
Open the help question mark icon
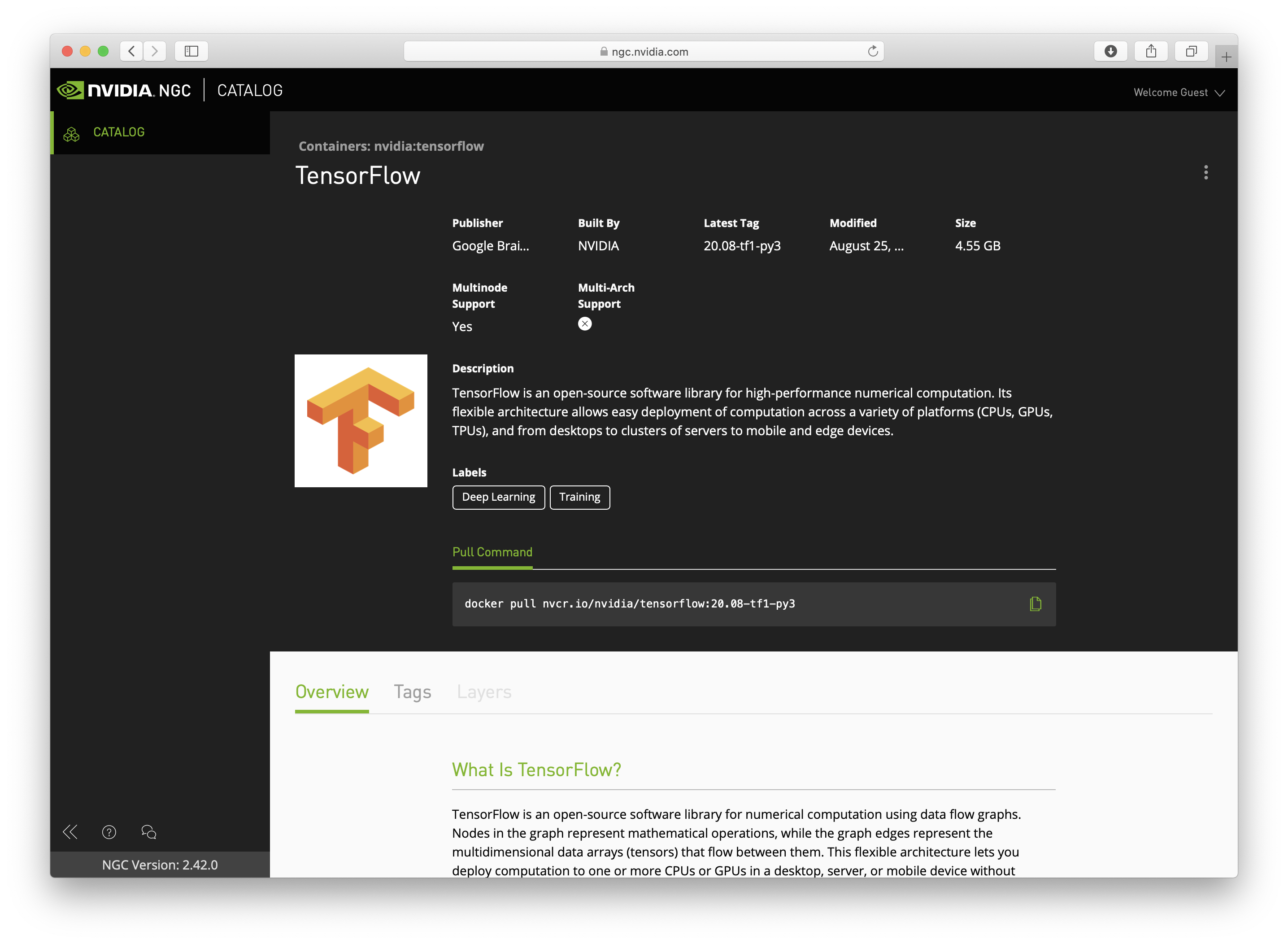[109, 832]
